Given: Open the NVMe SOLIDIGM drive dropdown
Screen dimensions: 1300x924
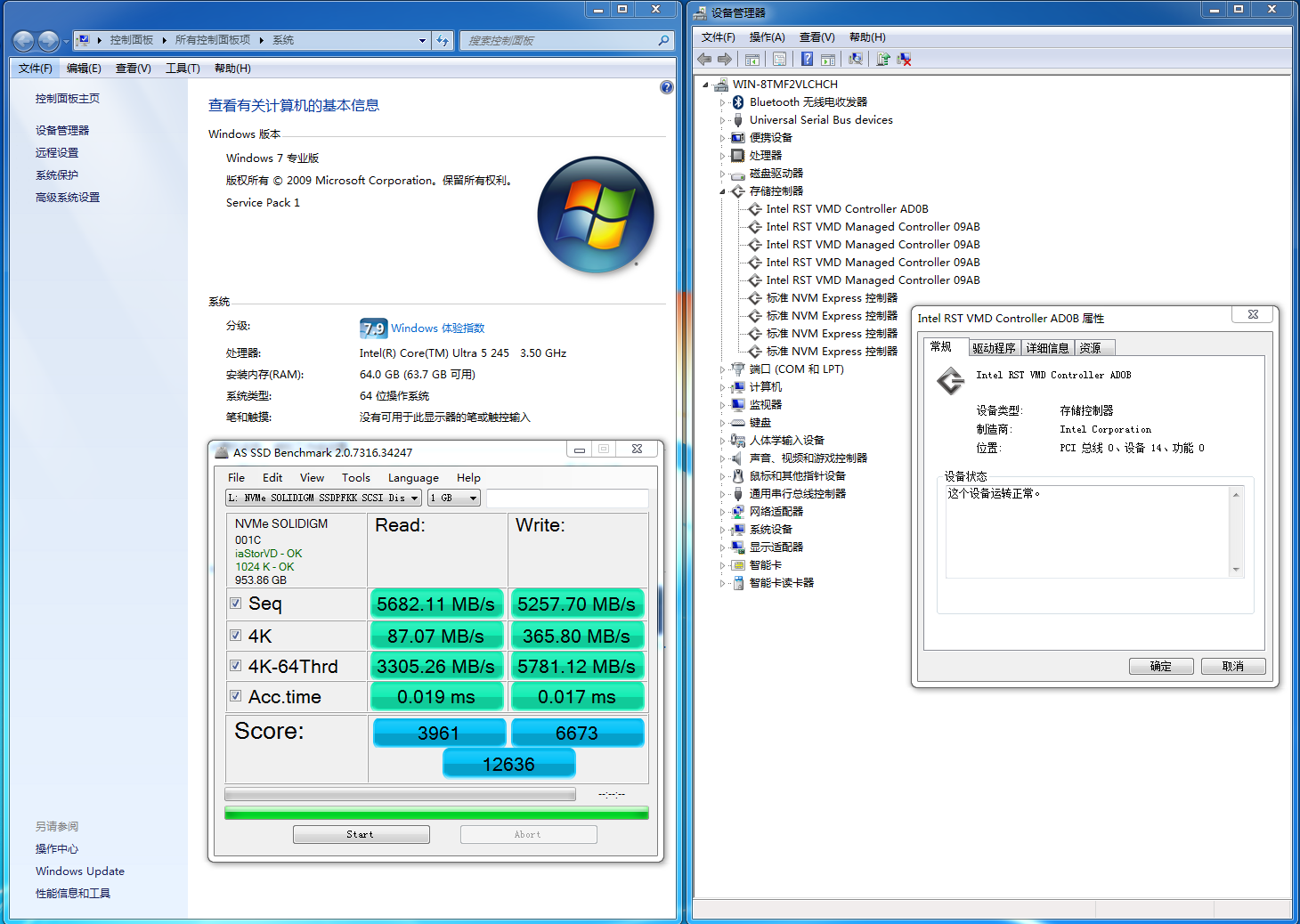Looking at the screenshot, I should pyautogui.click(x=323, y=498).
